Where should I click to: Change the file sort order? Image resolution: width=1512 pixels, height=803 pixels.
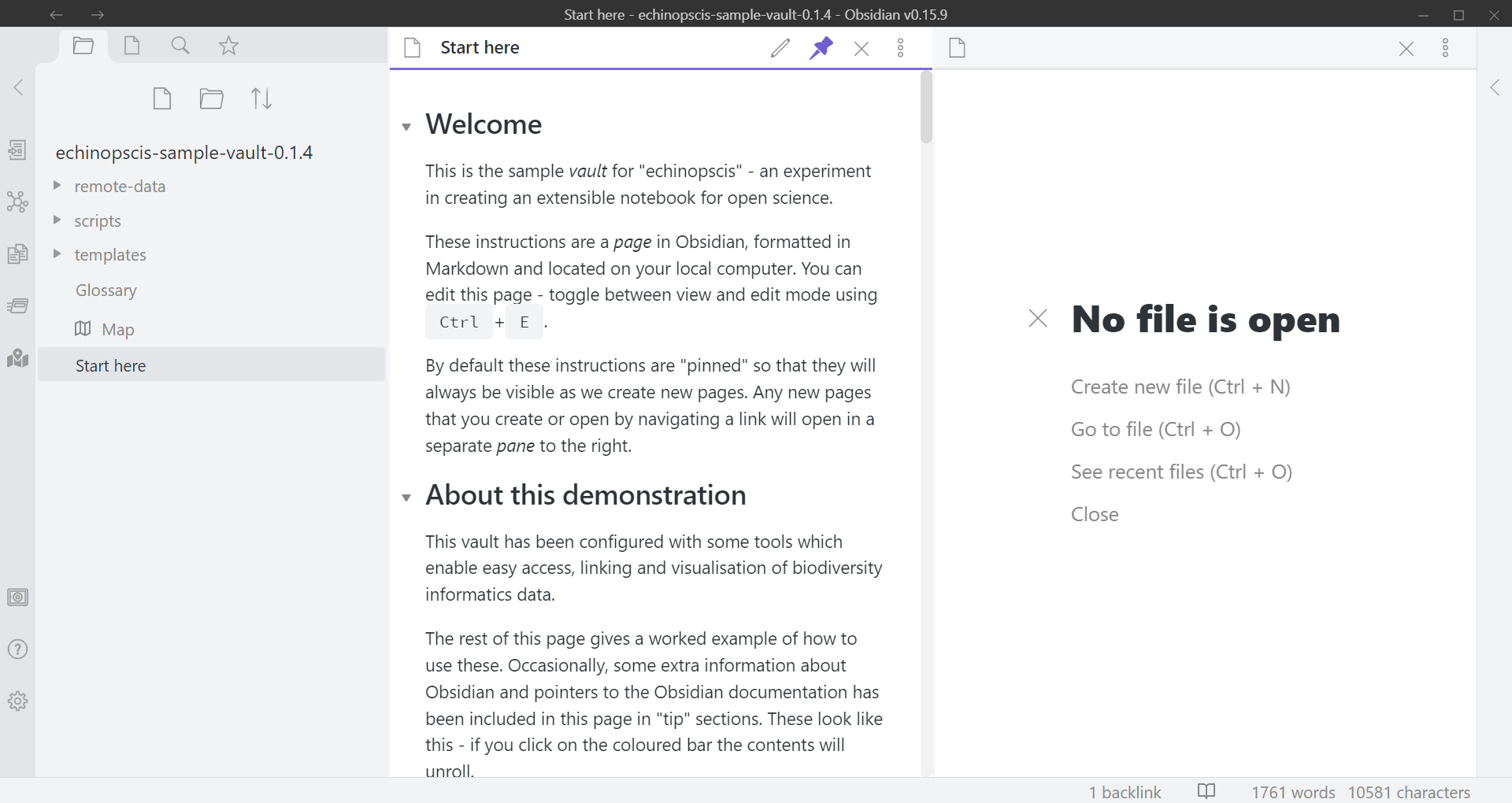click(261, 98)
